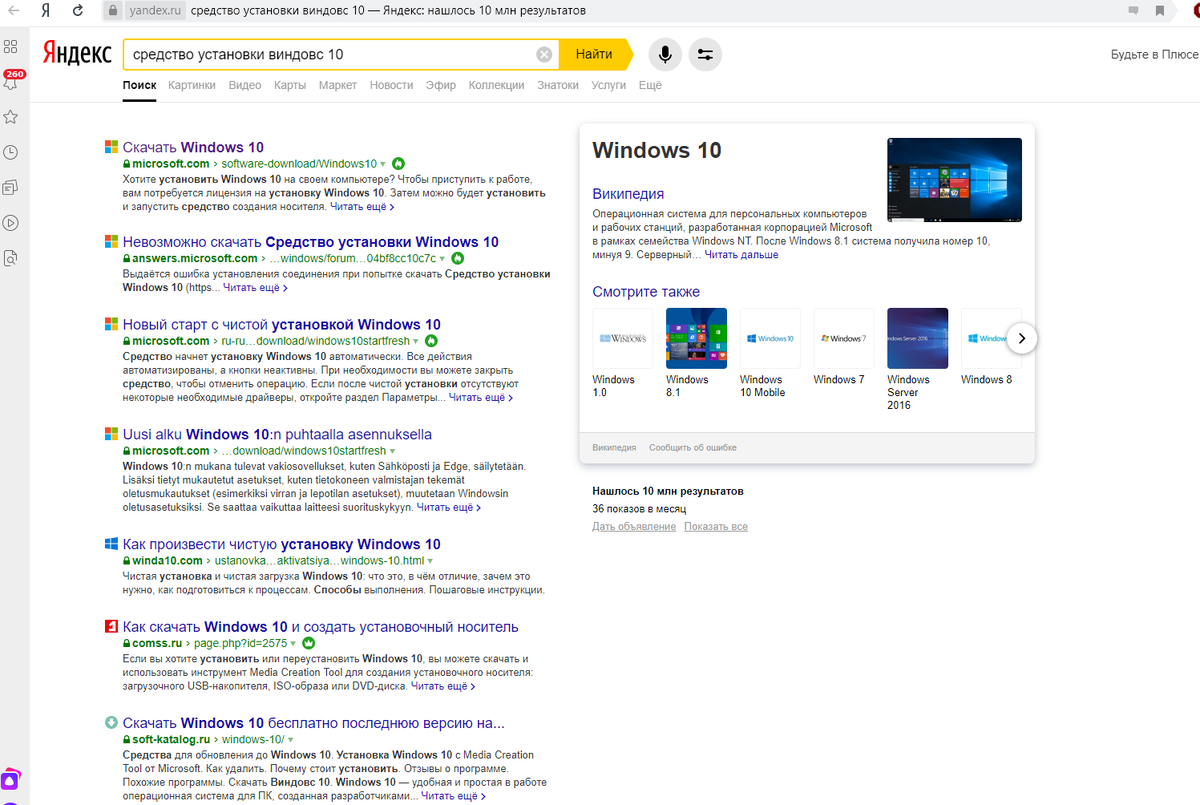Click the padlock site security icon
This screenshot has height=805, width=1200.
click(113, 11)
